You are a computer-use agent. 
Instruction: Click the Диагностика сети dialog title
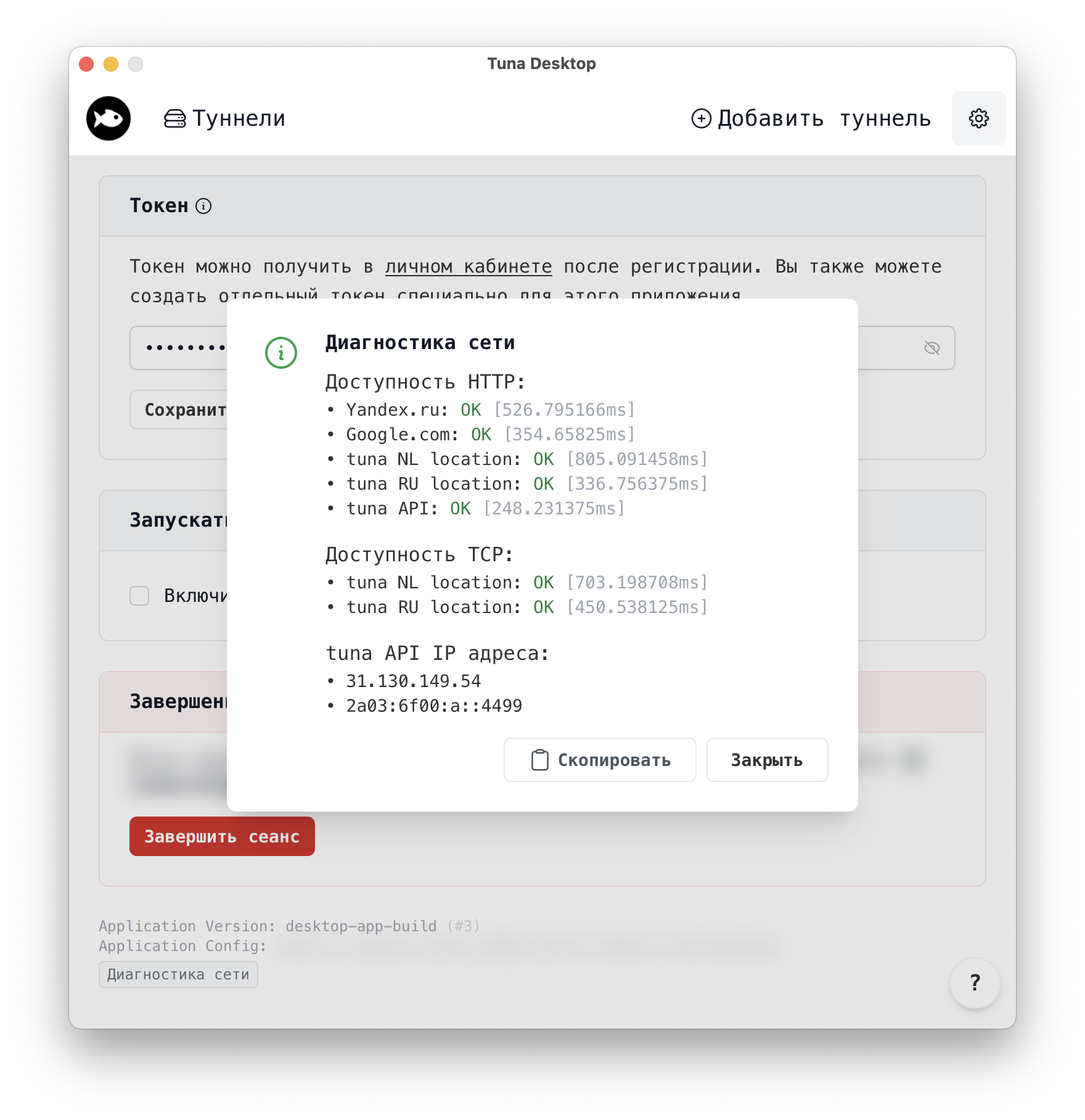[x=420, y=342]
